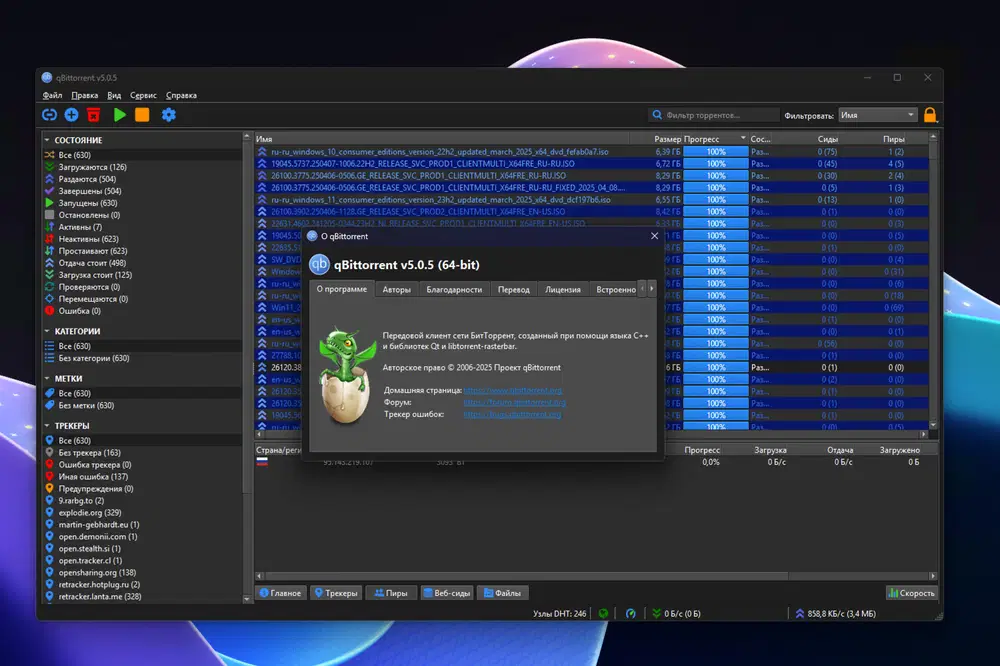Viewport: 1000px width, 666px height.
Task: Select the ru-ru_windows_11_consumer_editions torrent row
Action: tap(592, 200)
